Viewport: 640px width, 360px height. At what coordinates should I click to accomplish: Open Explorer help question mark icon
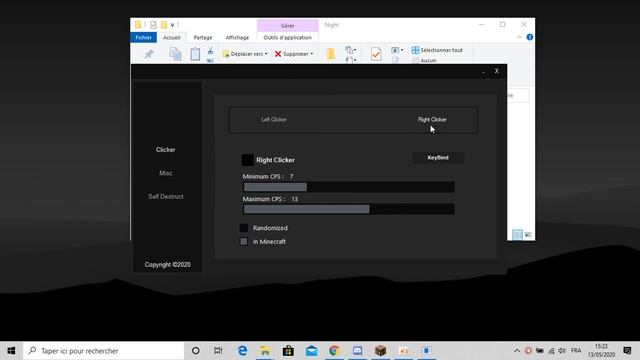tap(529, 37)
